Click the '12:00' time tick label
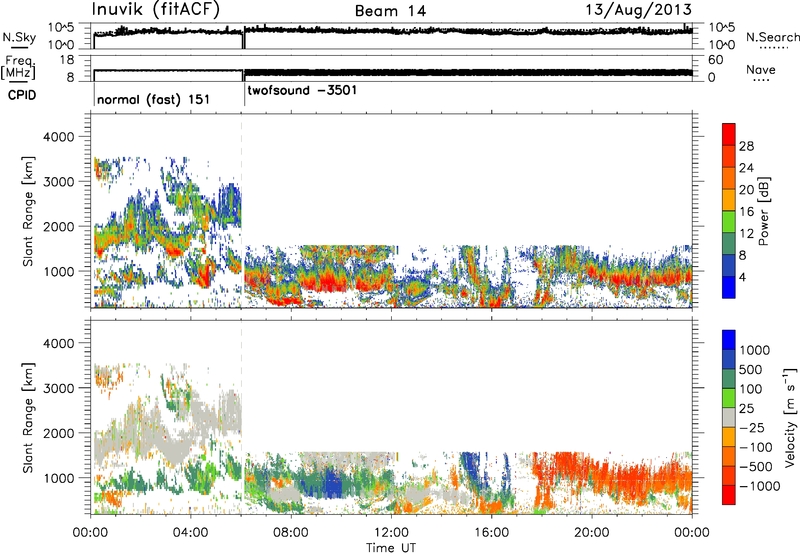The image size is (800, 554). coord(391,533)
